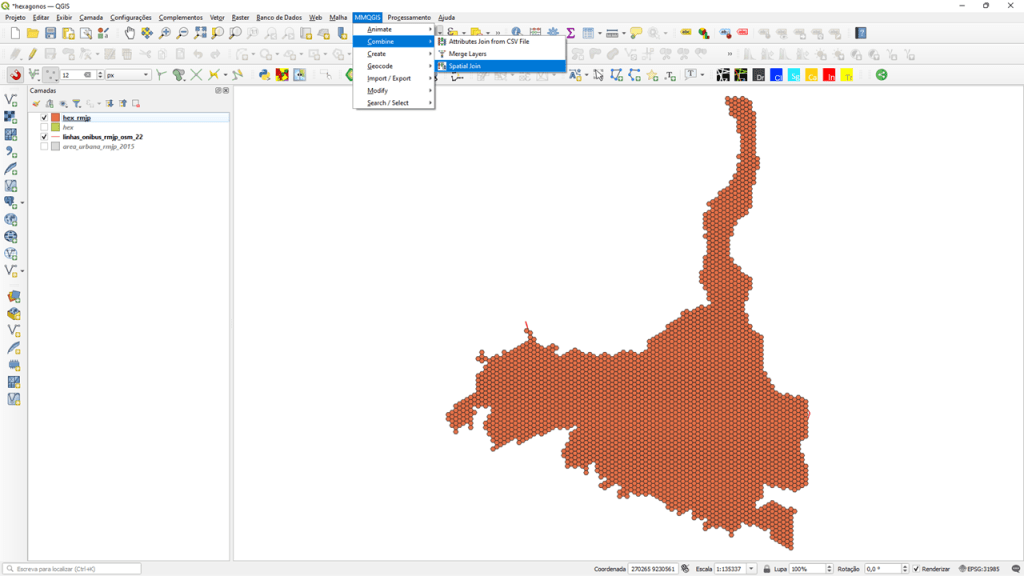Click the green share plugin icon

tap(881, 75)
